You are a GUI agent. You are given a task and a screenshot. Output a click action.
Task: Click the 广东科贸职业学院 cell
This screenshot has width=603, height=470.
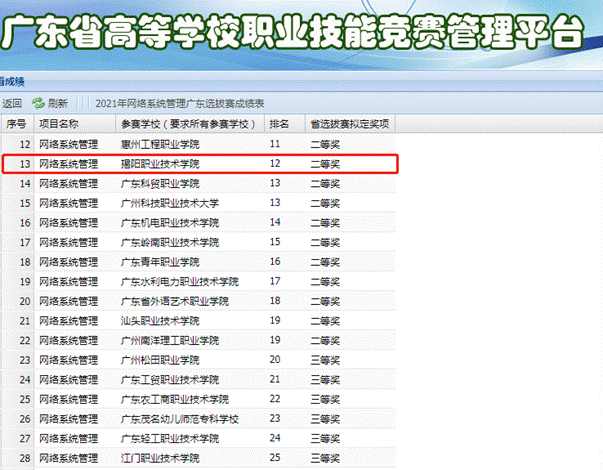point(160,183)
